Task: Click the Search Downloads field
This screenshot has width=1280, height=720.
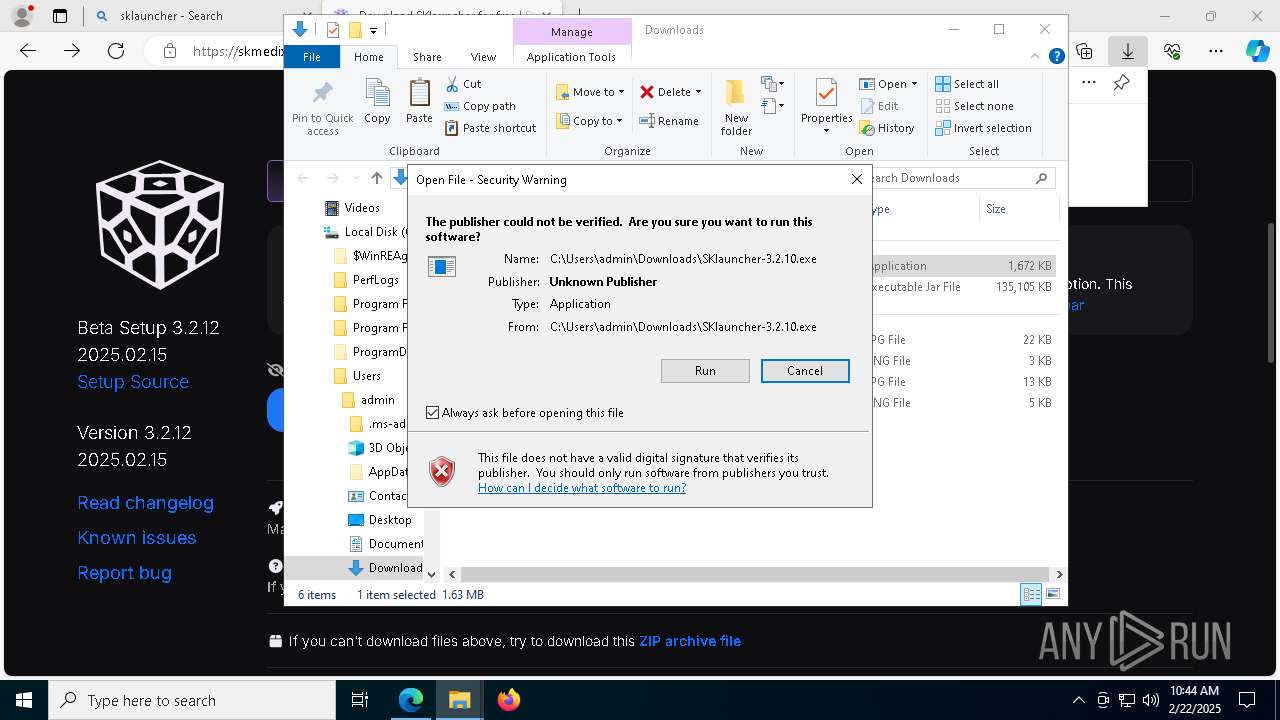Action: click(962, 178)
